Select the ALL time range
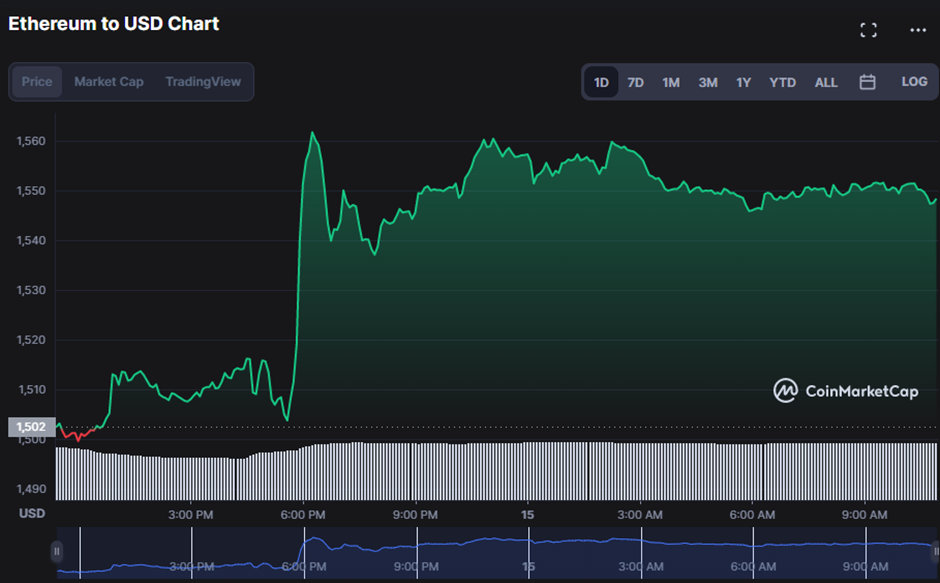Screen dimensions: 940x583 click(826, 83)
